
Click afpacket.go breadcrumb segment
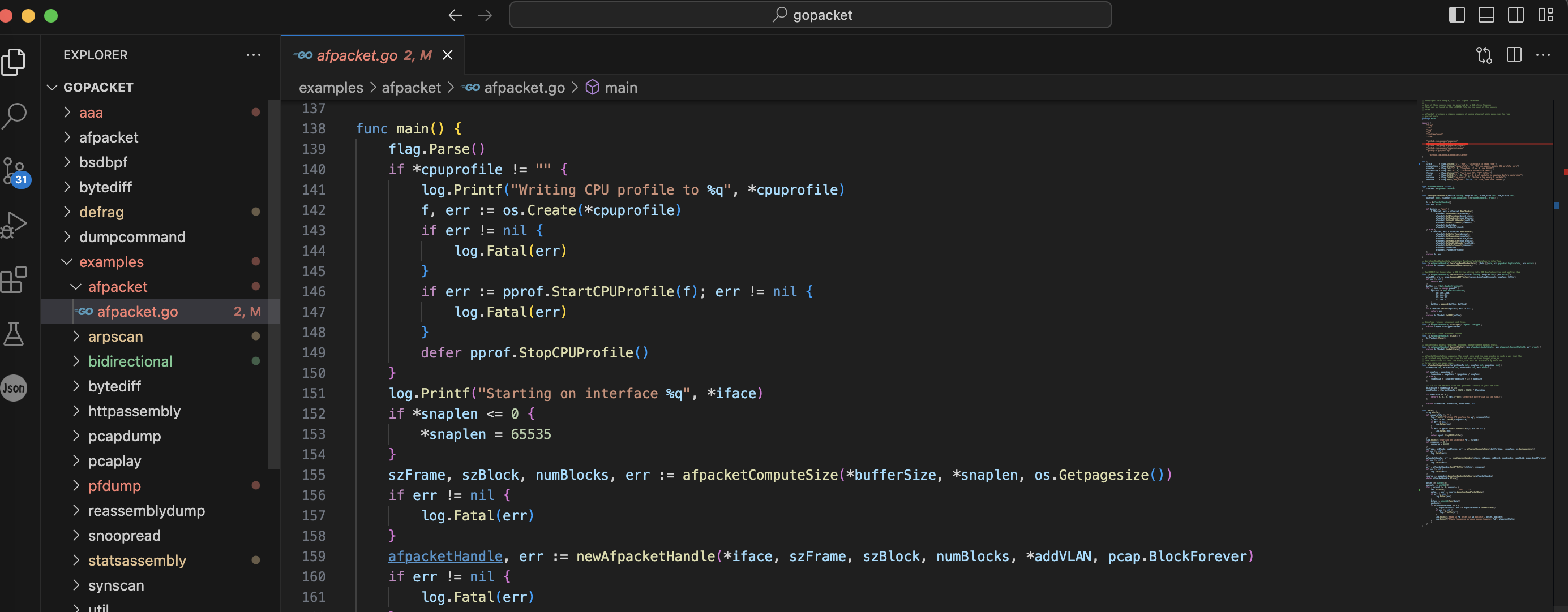[513, 88]
